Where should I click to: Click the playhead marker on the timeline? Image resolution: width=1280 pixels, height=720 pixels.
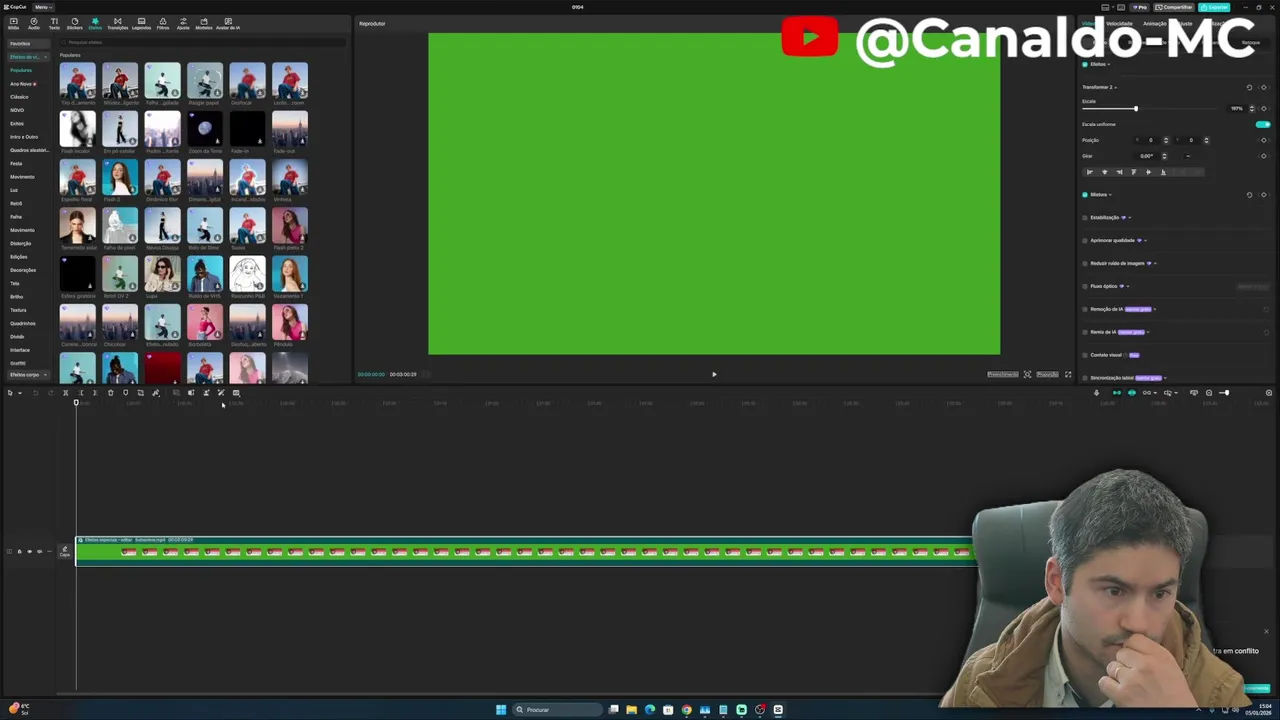(x=76, y=402)
